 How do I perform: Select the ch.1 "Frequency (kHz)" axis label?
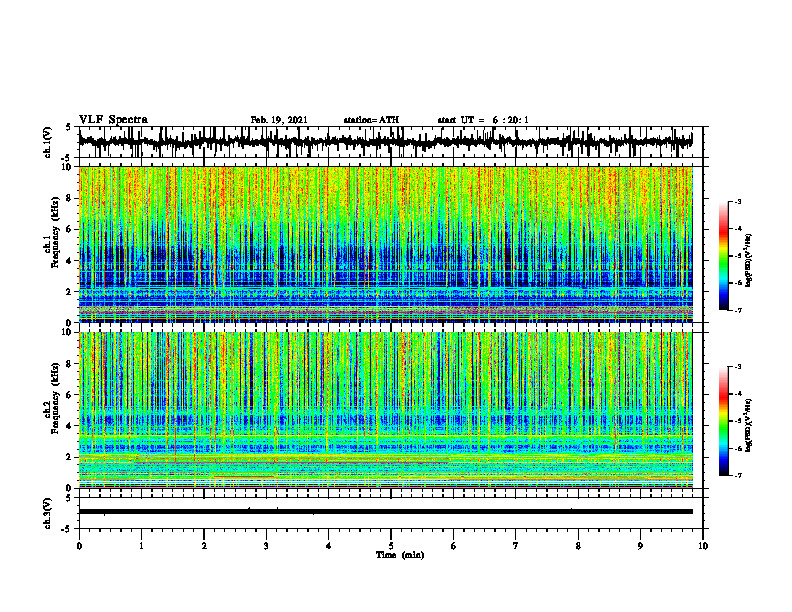[x=55, y=231]
